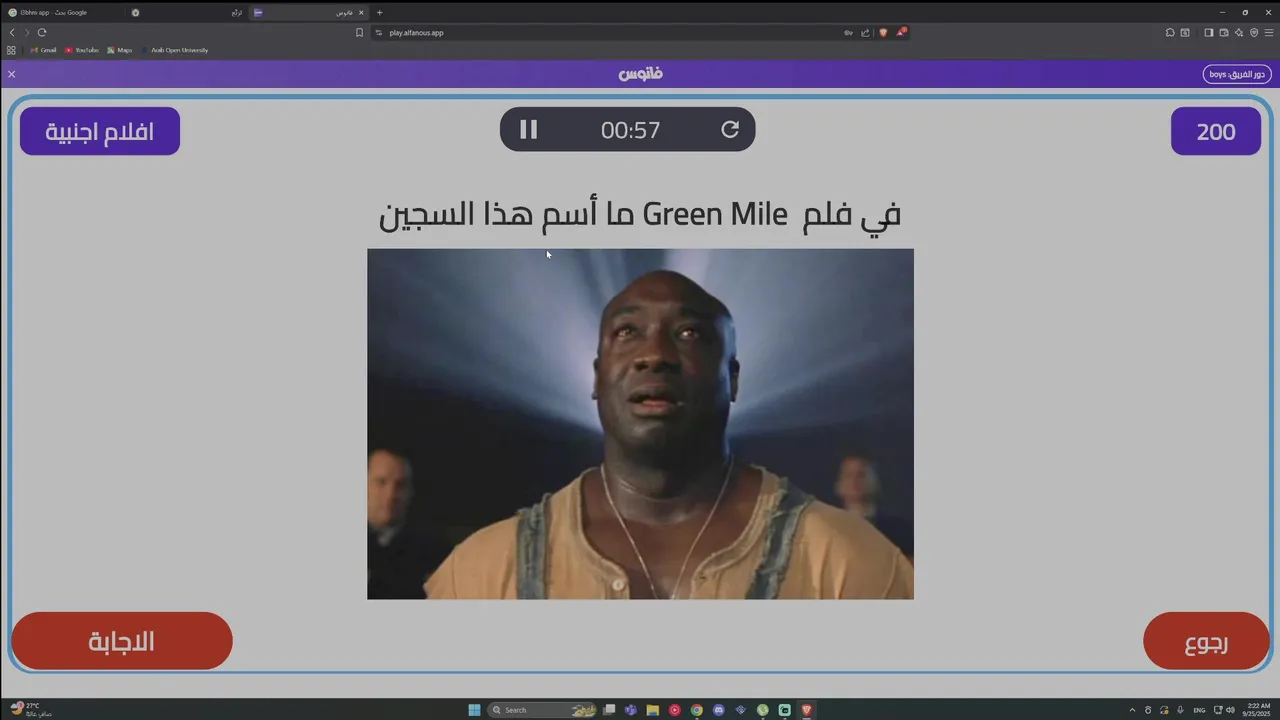
Task: Click the microphone tray icon
Action: tap(1181, 710)
